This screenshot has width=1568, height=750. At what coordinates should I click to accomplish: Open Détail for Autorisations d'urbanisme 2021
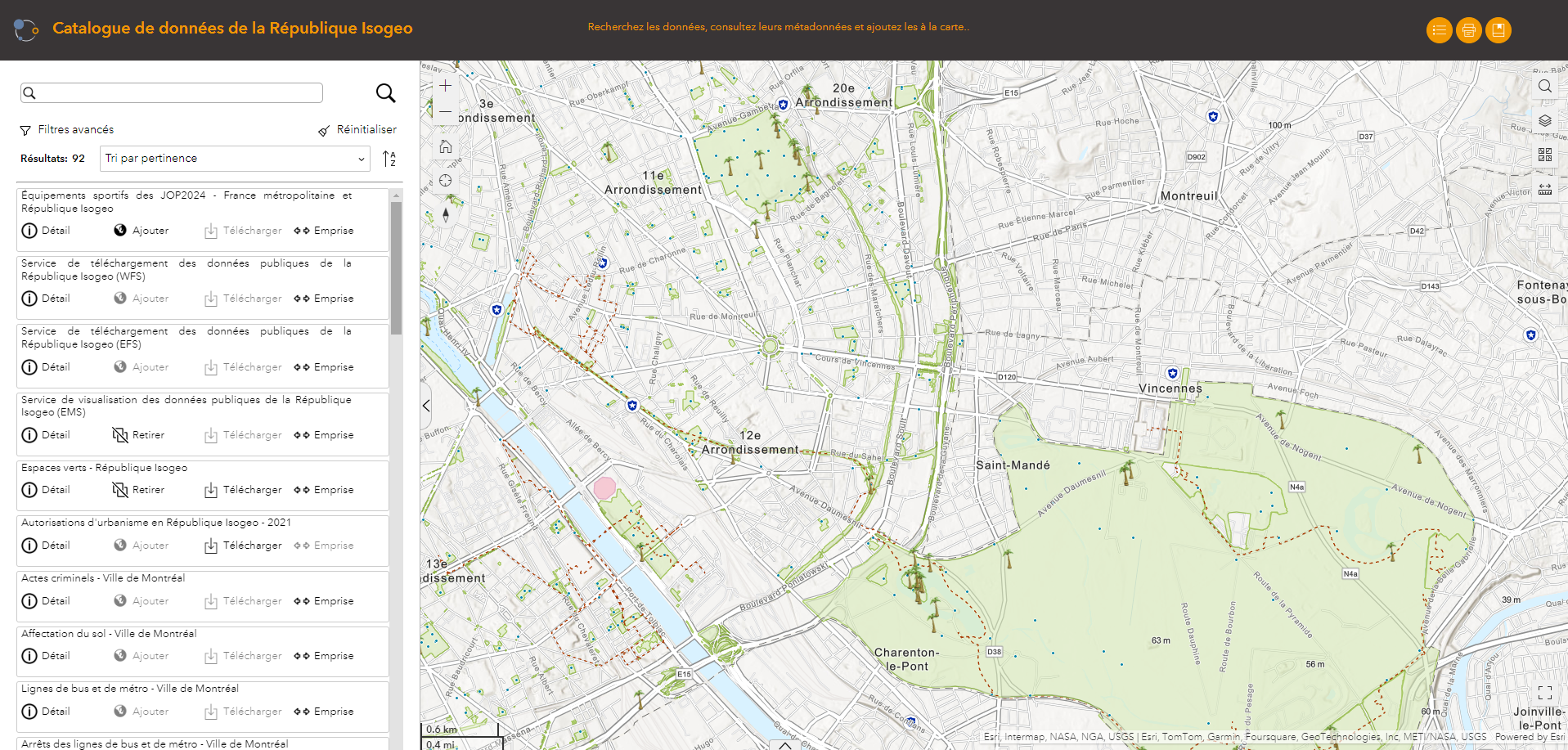coord(46,546)
